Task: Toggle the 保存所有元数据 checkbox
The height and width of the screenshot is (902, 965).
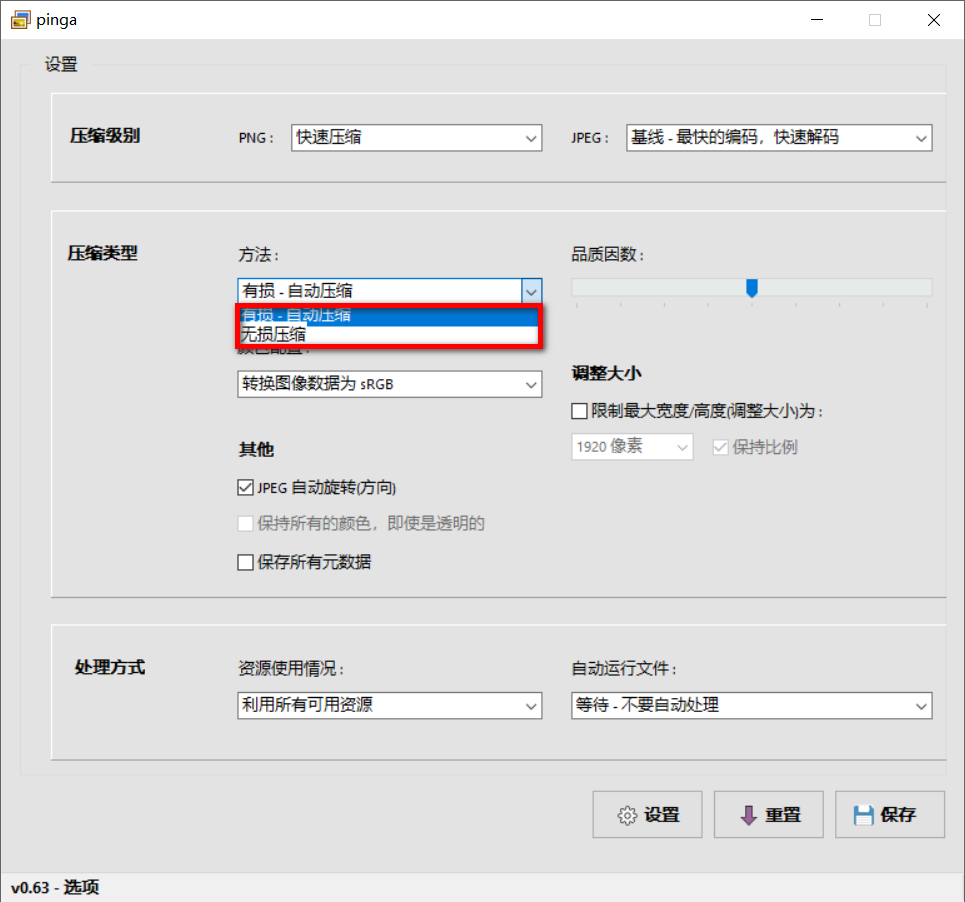Action: click(x=245, y=562)
